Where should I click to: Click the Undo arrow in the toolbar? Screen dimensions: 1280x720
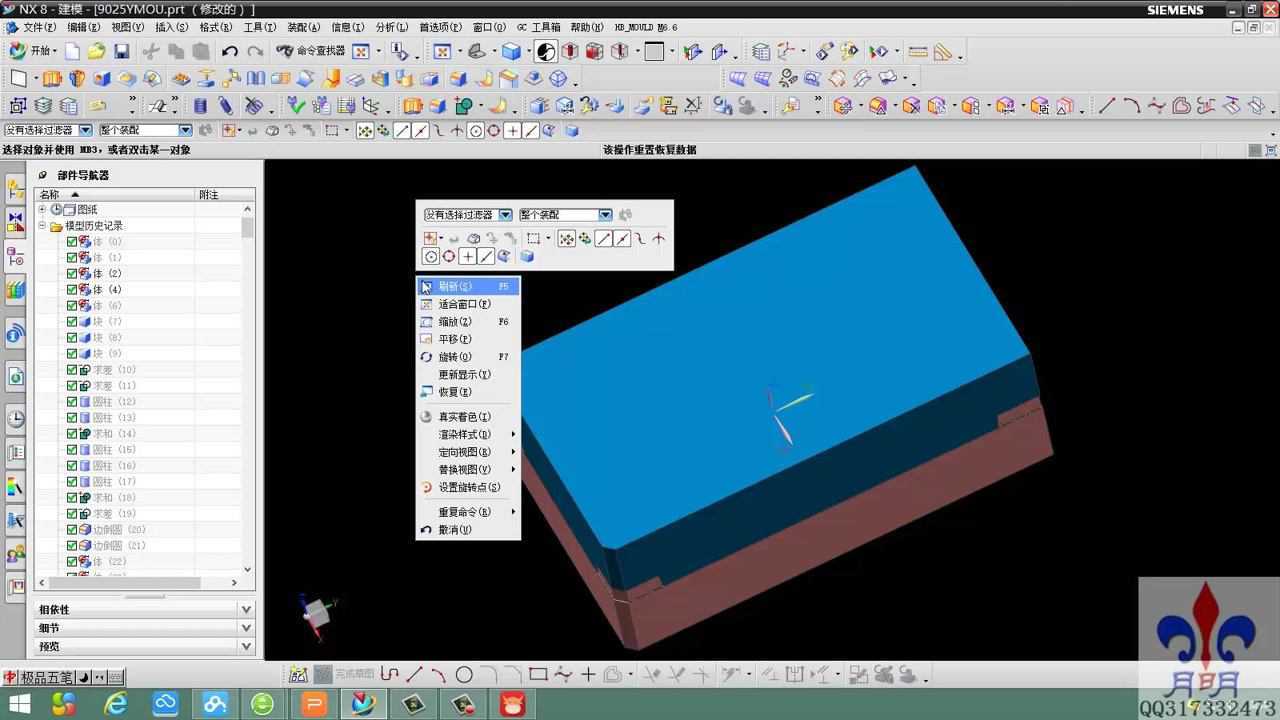point(230,51)
